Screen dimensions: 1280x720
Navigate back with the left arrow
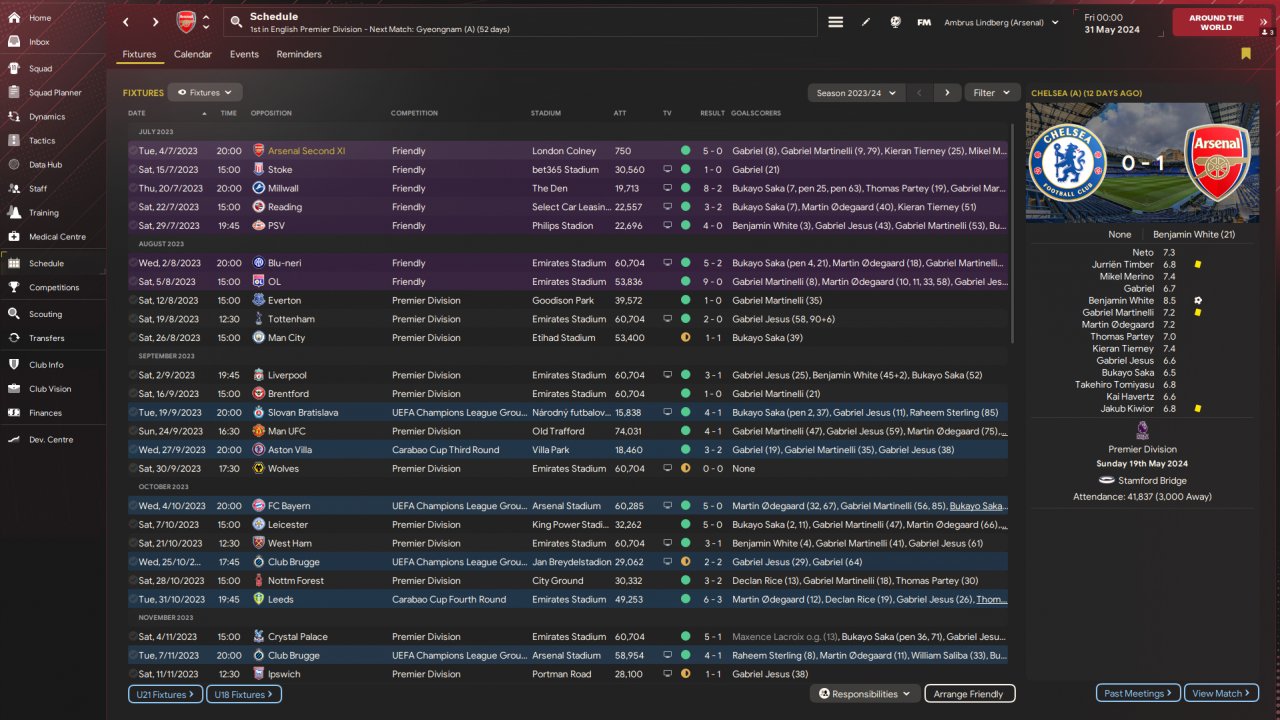[126, 22]
